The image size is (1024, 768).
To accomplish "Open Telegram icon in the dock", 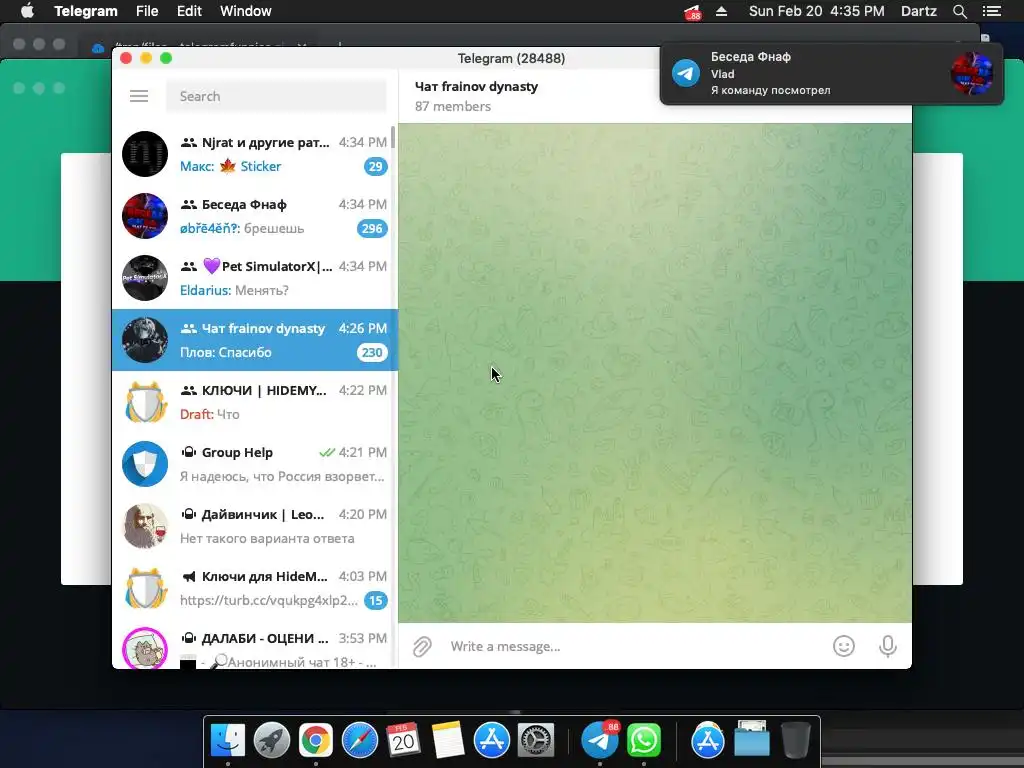I will point(600,741).
